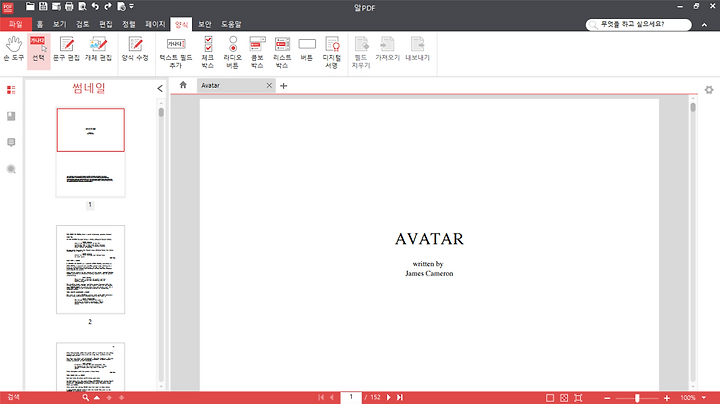Viewport: 720px width, 404px height.
Task: Open the bookmarks panel in the sidebar
Action: click(x=11, y=116)
